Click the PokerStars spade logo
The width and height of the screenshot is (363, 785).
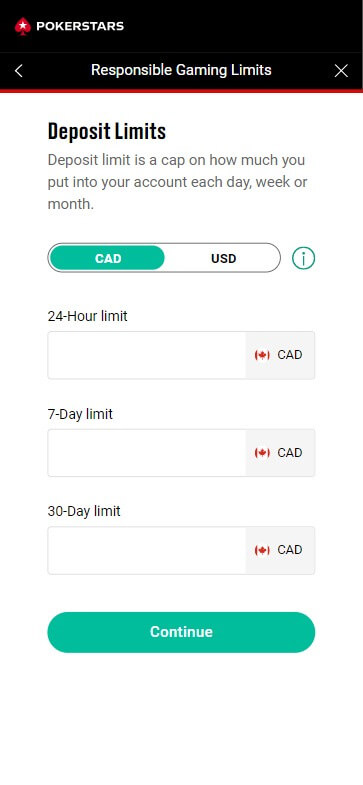[23, 26]
